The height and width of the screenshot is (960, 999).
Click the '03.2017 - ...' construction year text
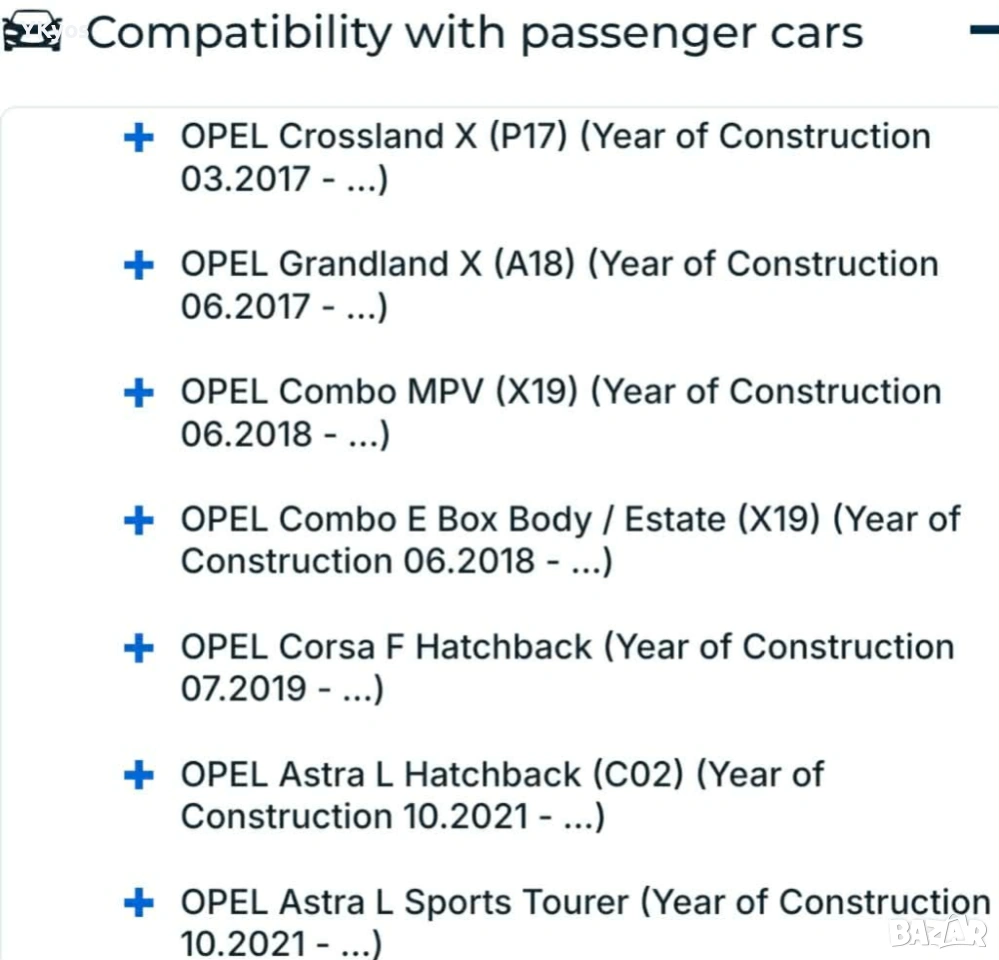tap(284, 181)
